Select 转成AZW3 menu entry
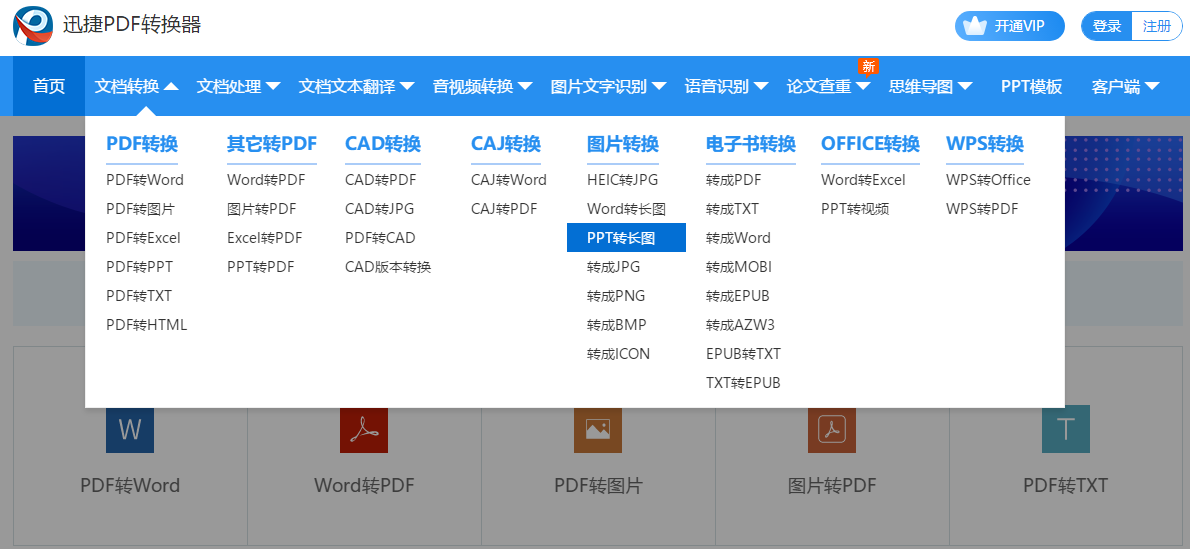Screen dimensions: 1190x549 (740, 325)
